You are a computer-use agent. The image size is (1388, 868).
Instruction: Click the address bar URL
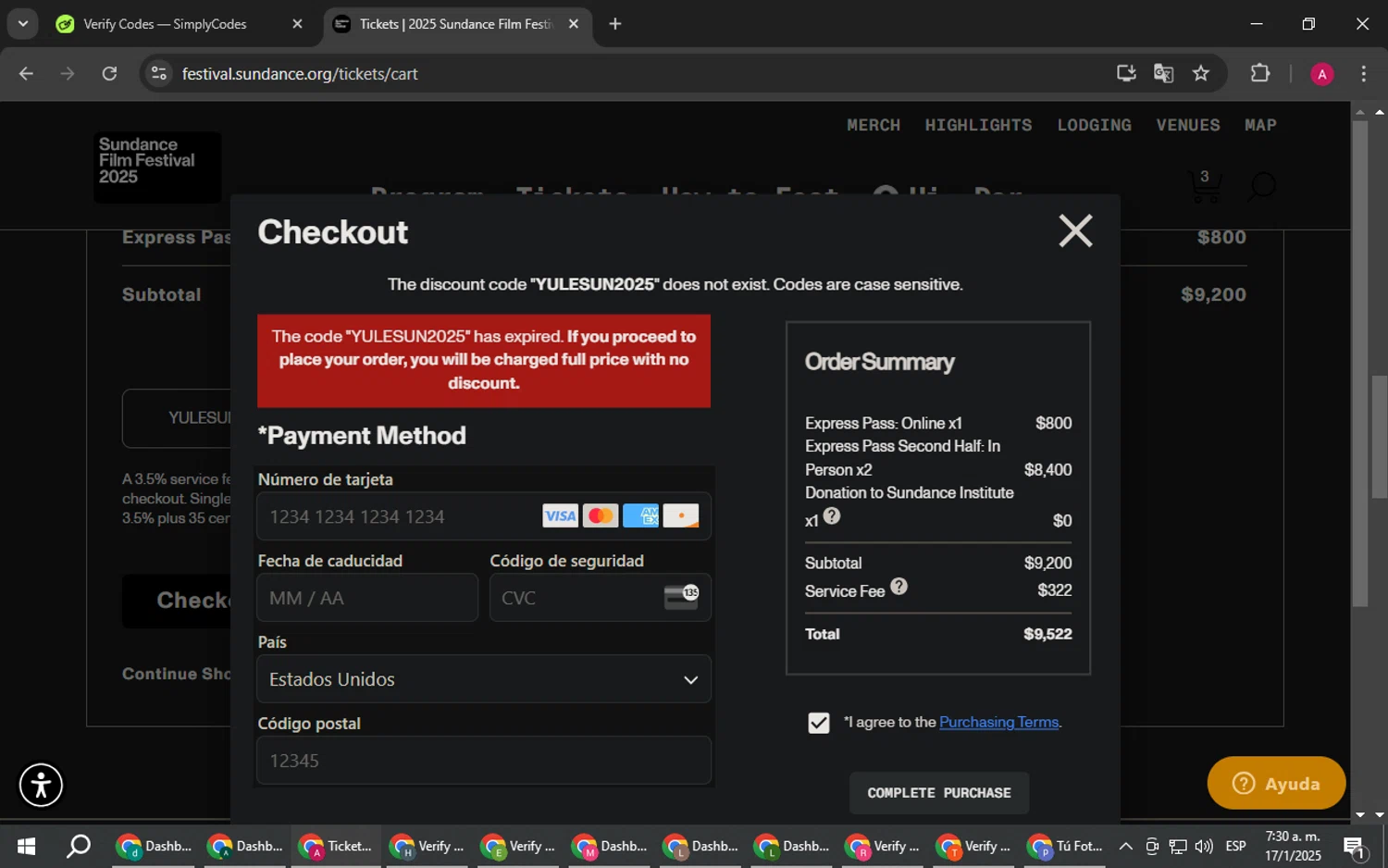click(x=300, y=74)
